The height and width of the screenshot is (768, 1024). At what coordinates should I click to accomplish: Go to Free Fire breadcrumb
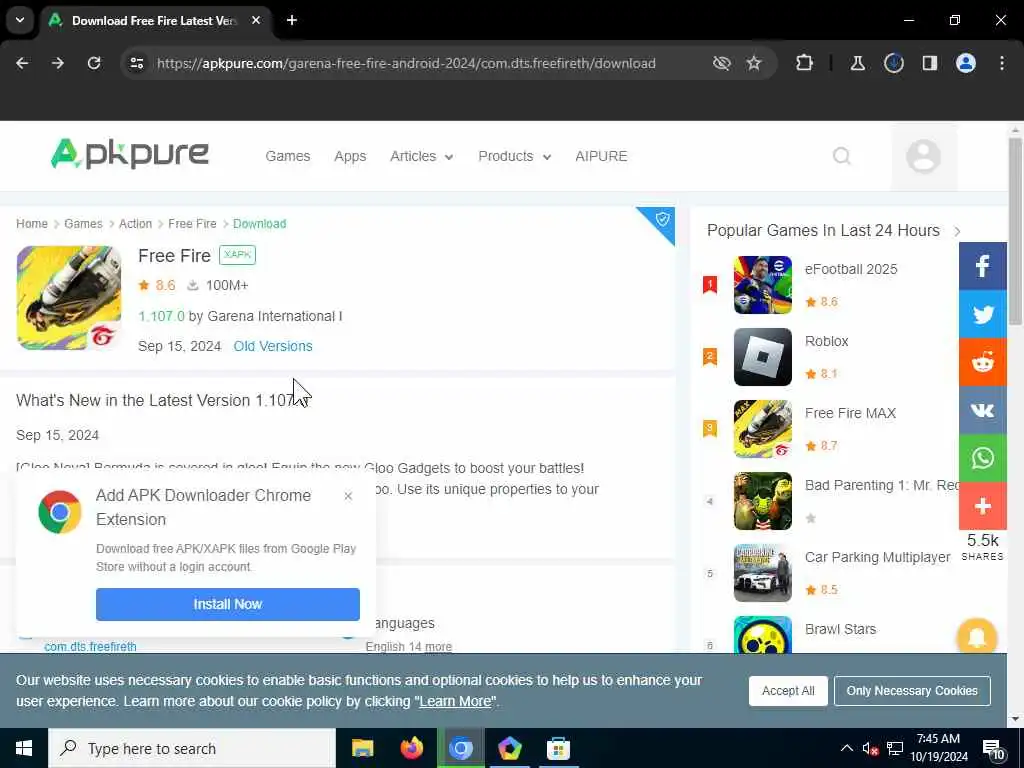[192, 223]
